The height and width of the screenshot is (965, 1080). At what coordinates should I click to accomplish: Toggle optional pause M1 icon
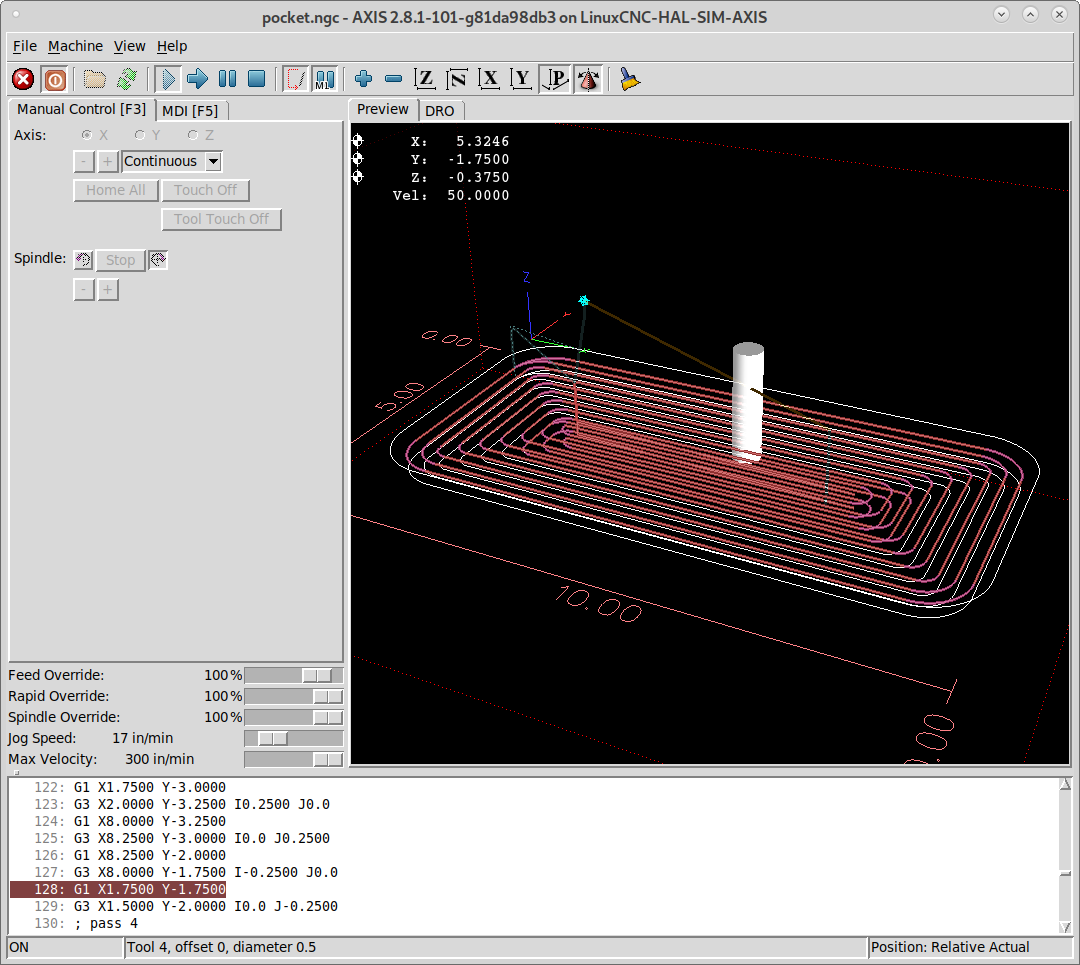click(x=324, y=79)
